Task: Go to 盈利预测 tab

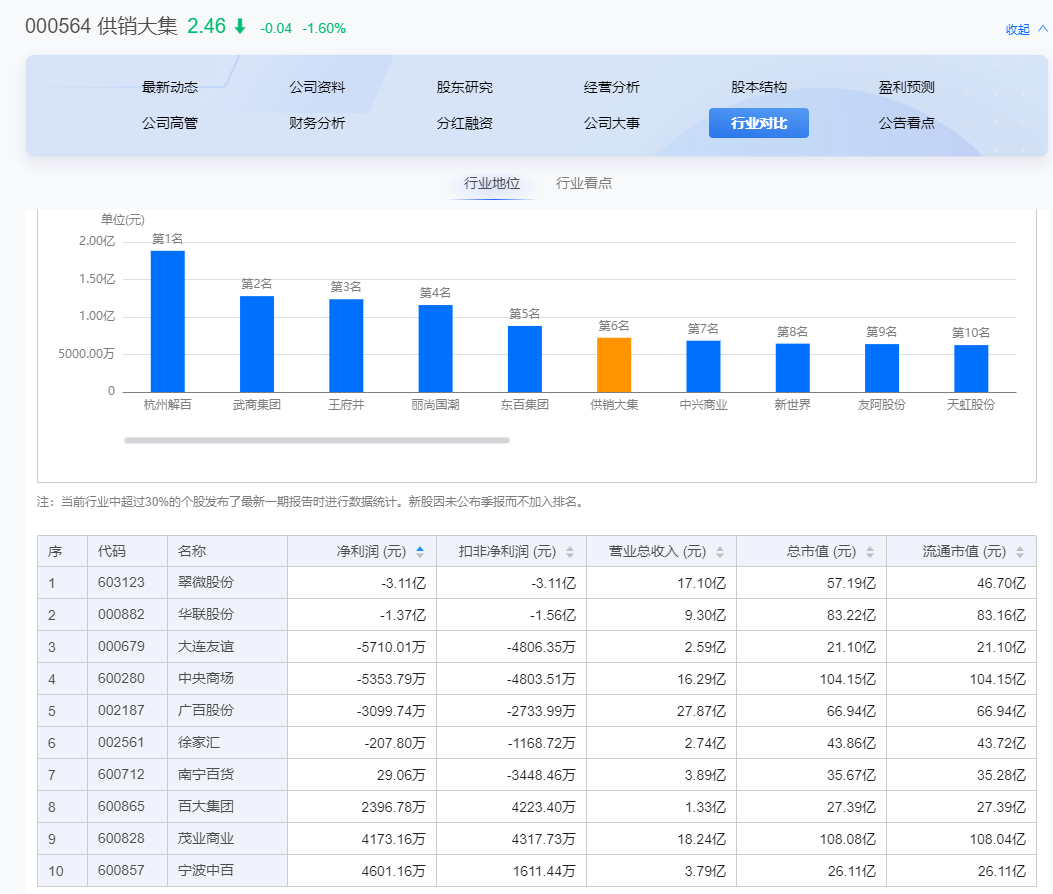Action: [x=906, y=87]
